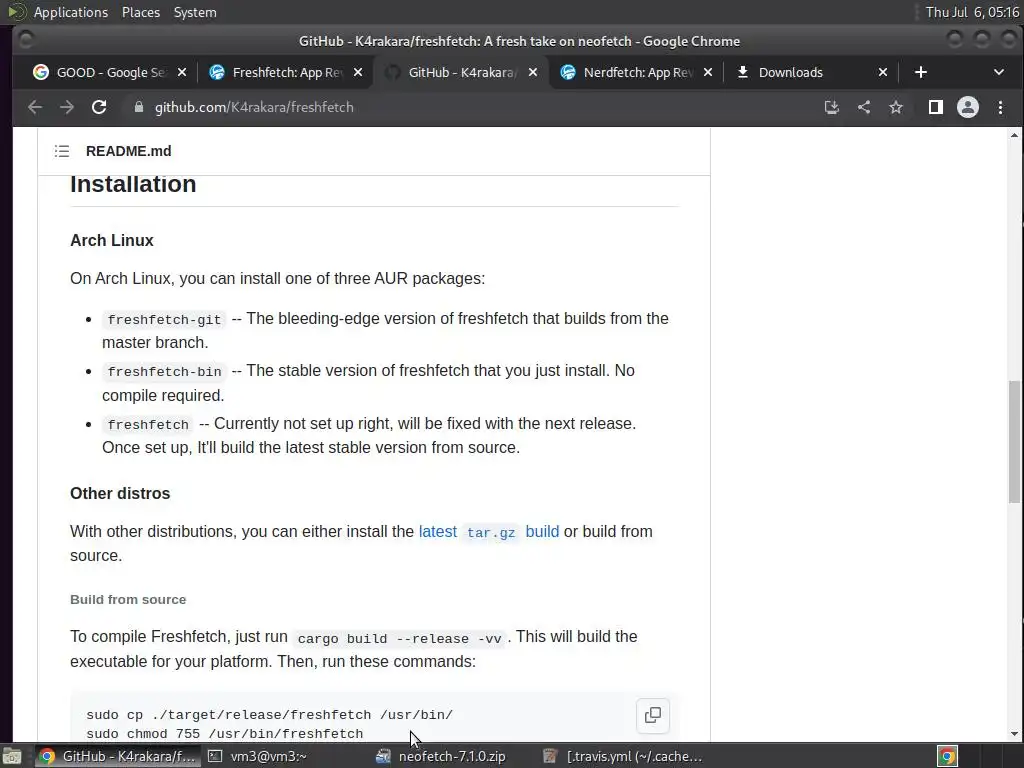
Task: Close the GOOD - Google Search tab
Action: 182,72
